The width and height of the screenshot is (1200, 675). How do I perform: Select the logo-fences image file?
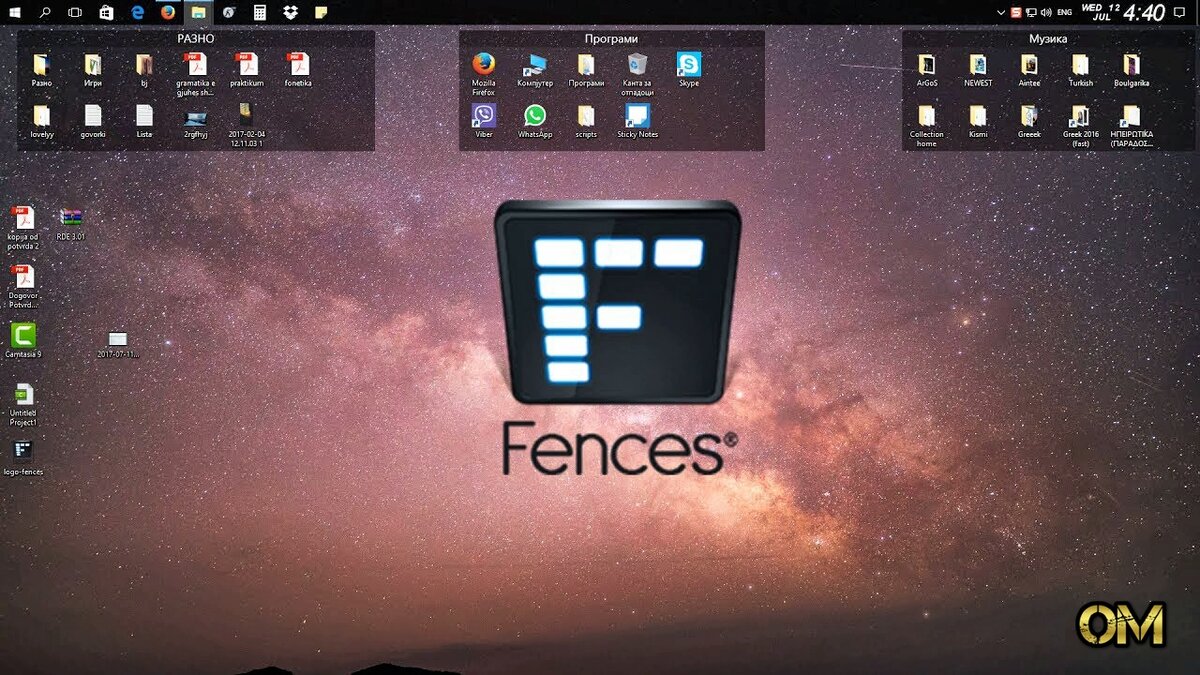(22, 457)
